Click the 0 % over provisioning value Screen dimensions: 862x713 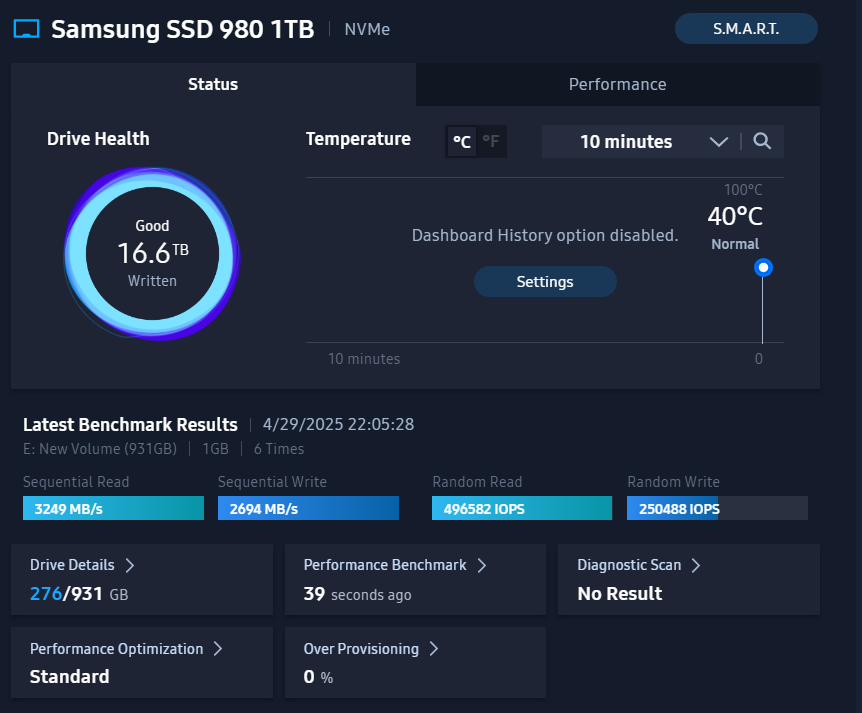coord(318,677)
